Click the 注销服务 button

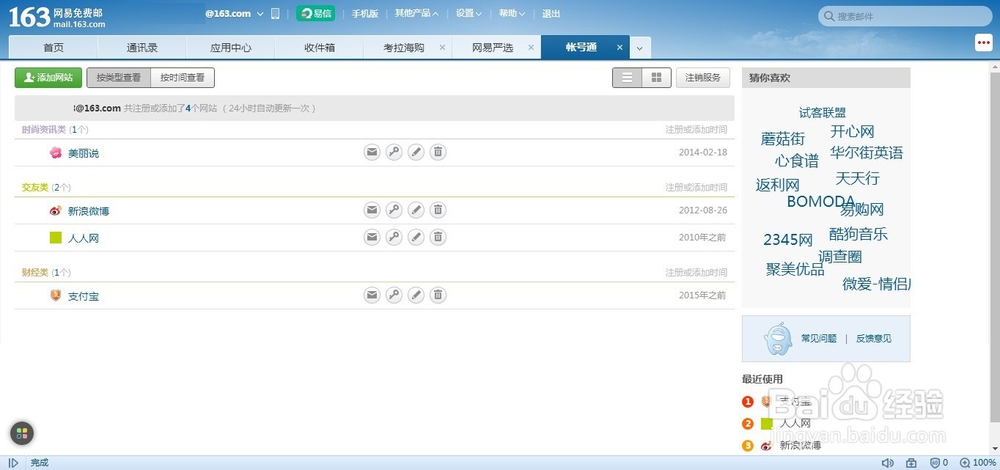point(703,78)
